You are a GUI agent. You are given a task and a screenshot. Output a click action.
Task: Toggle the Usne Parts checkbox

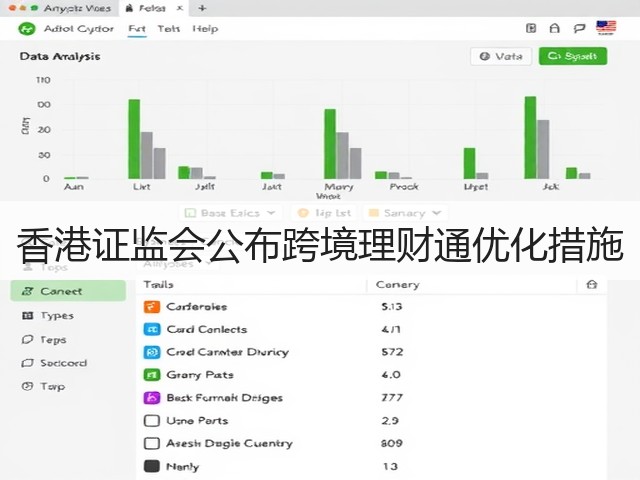(152, 420)
